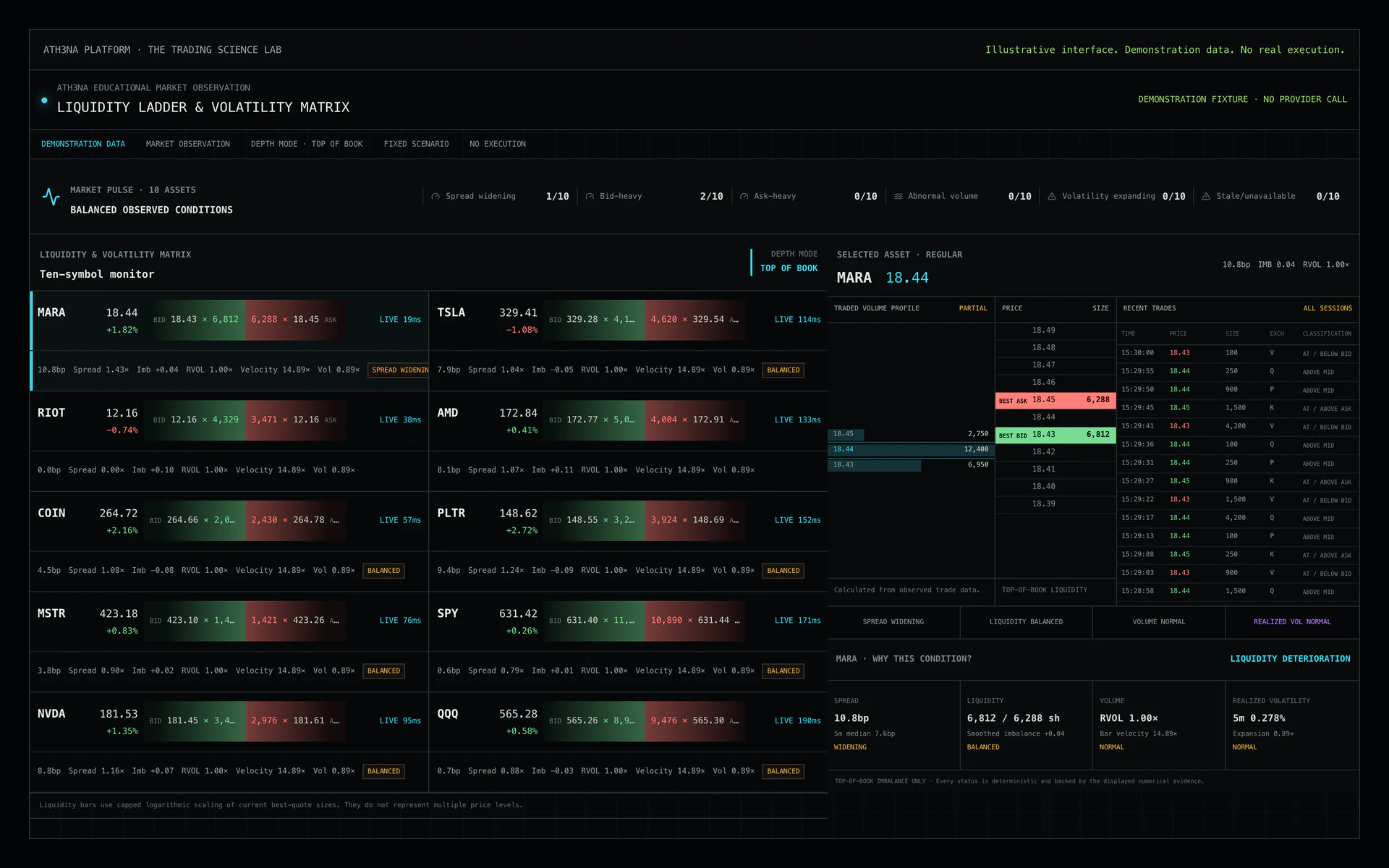Click the BEST BID 18.43 ladder row

[1055, 435]
